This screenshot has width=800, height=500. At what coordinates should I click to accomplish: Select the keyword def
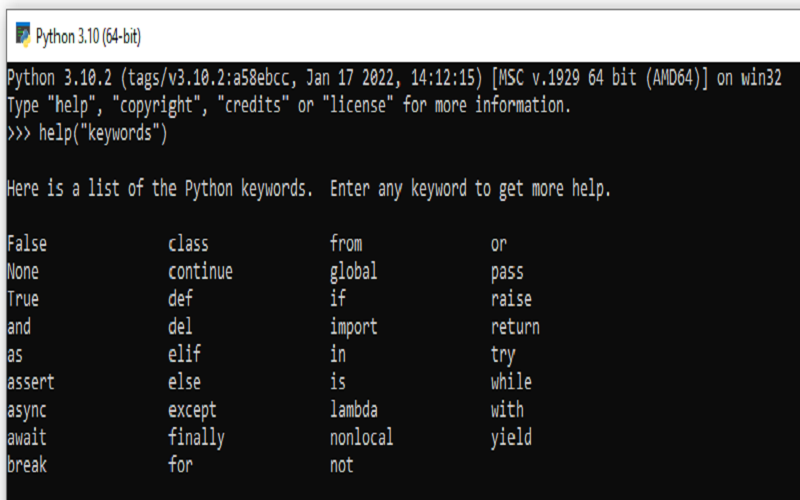tap(181, 299)
